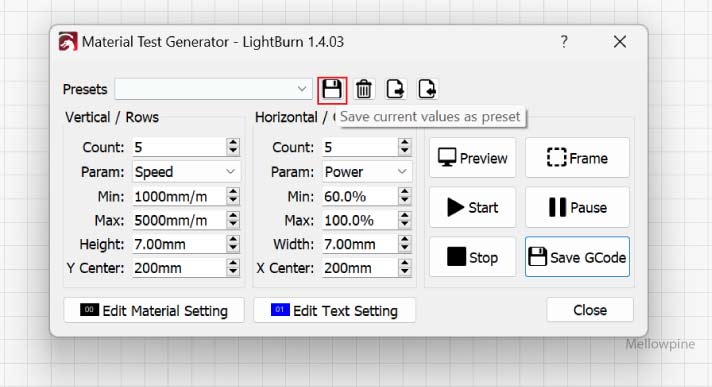Click the black 00 layer swatch
This screenshot has height=387, width=712.
[89, 310]
